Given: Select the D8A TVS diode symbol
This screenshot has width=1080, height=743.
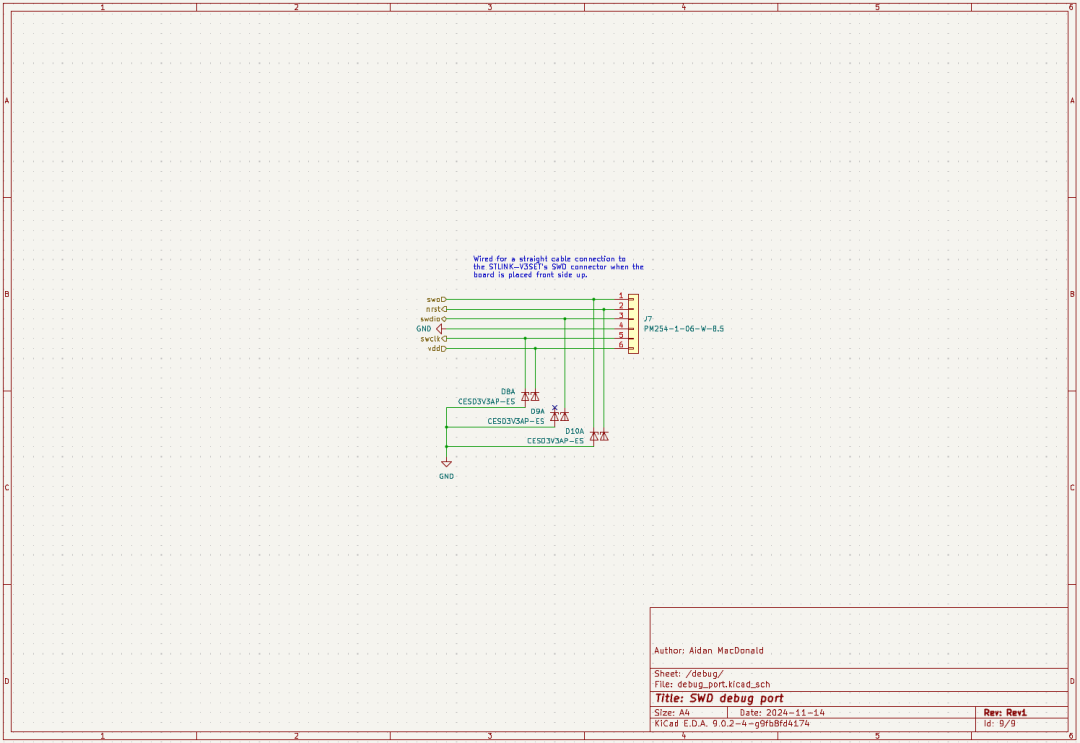Looking at the screenshot, I should [530, 397].
